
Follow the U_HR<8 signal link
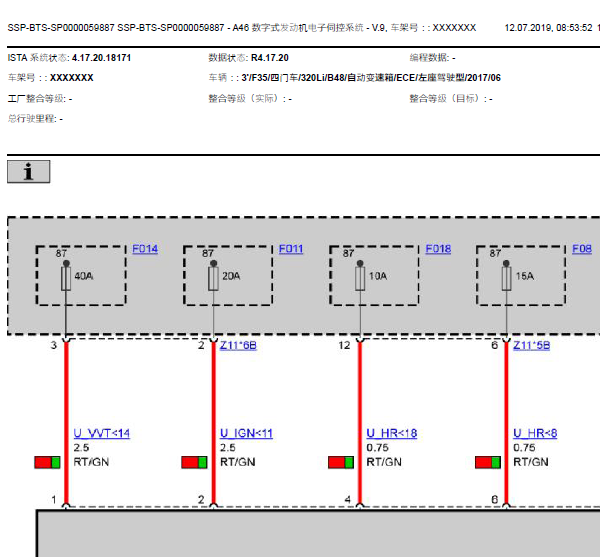pos(535,433)
